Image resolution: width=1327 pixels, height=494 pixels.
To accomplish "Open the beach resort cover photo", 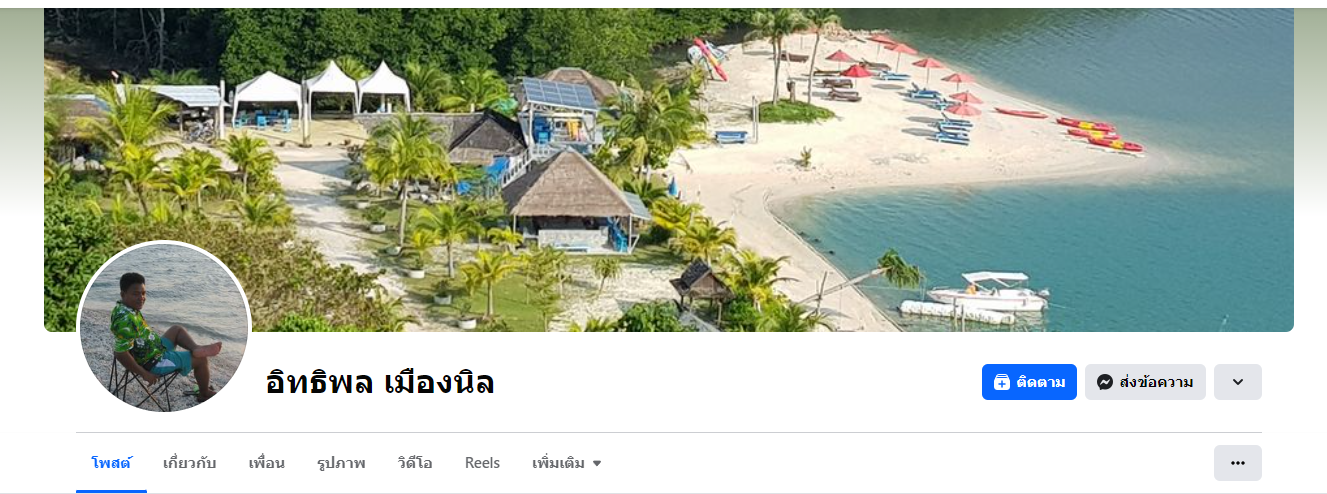I will coord(669,170).
